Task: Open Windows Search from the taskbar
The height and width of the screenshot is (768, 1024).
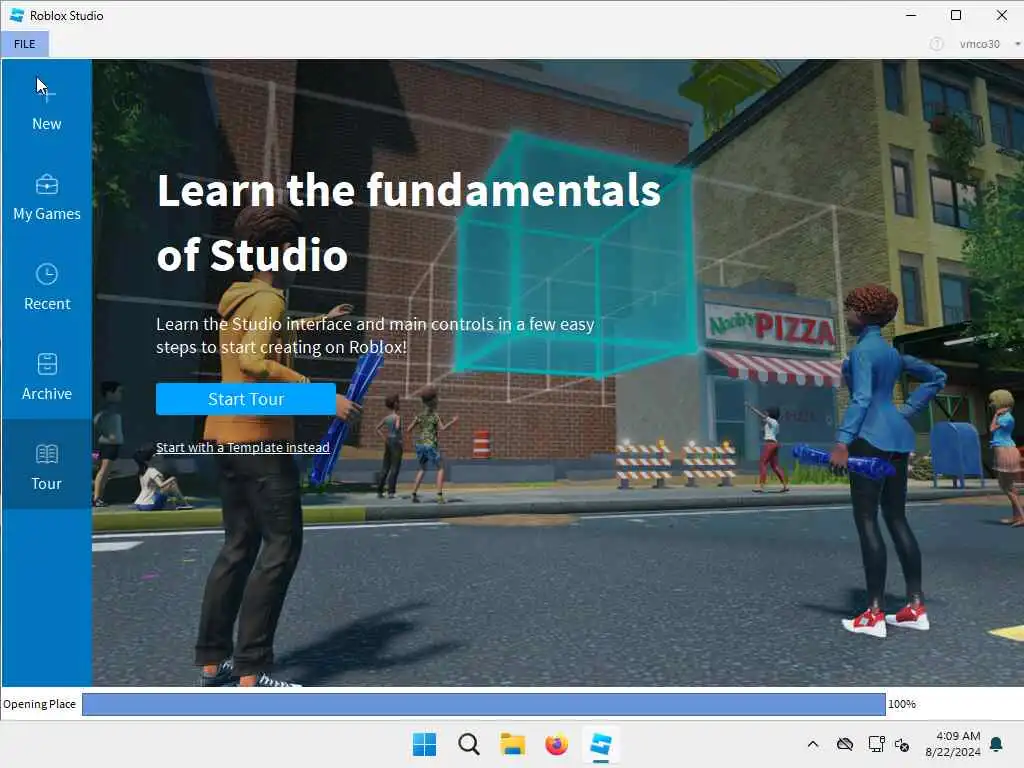Action: [x=469, y=744]
